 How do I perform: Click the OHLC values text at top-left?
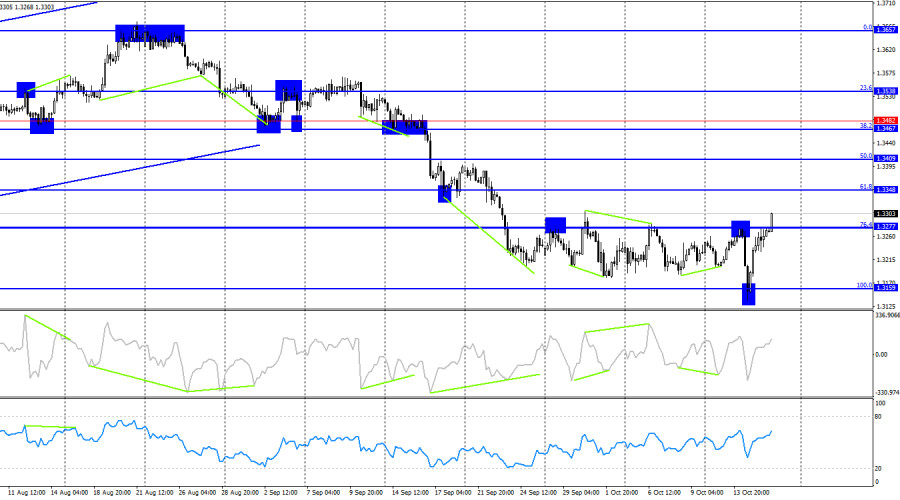[27, 7]
